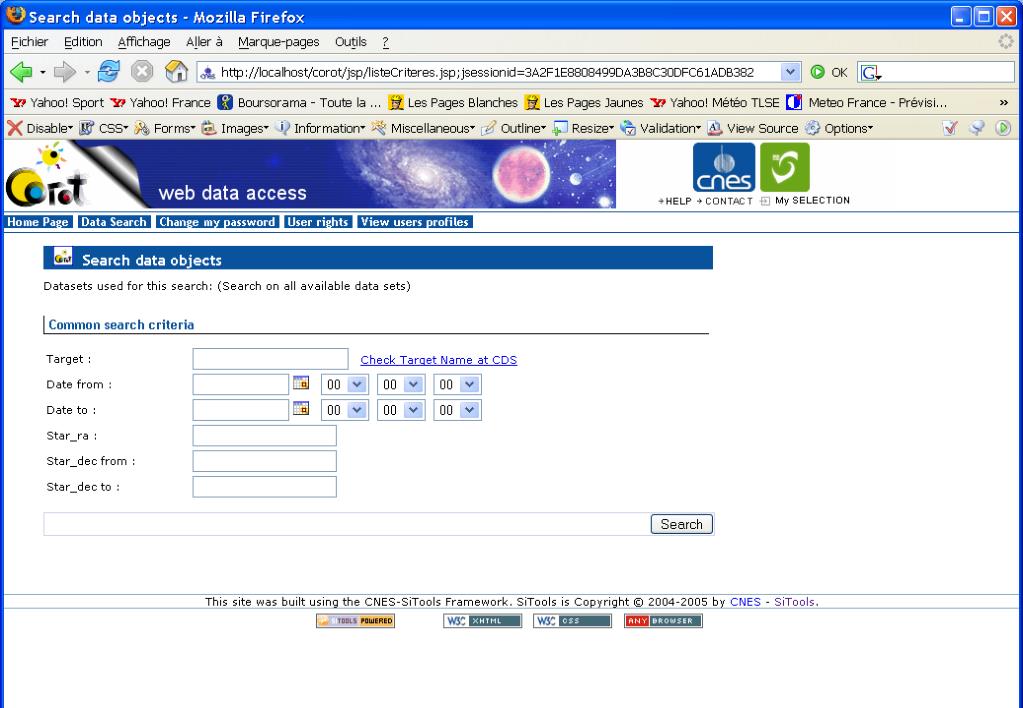1023x708 pixels.
Task: Open Date to hours dropdown
Action: pyautogui.click(x=344, y=410)
